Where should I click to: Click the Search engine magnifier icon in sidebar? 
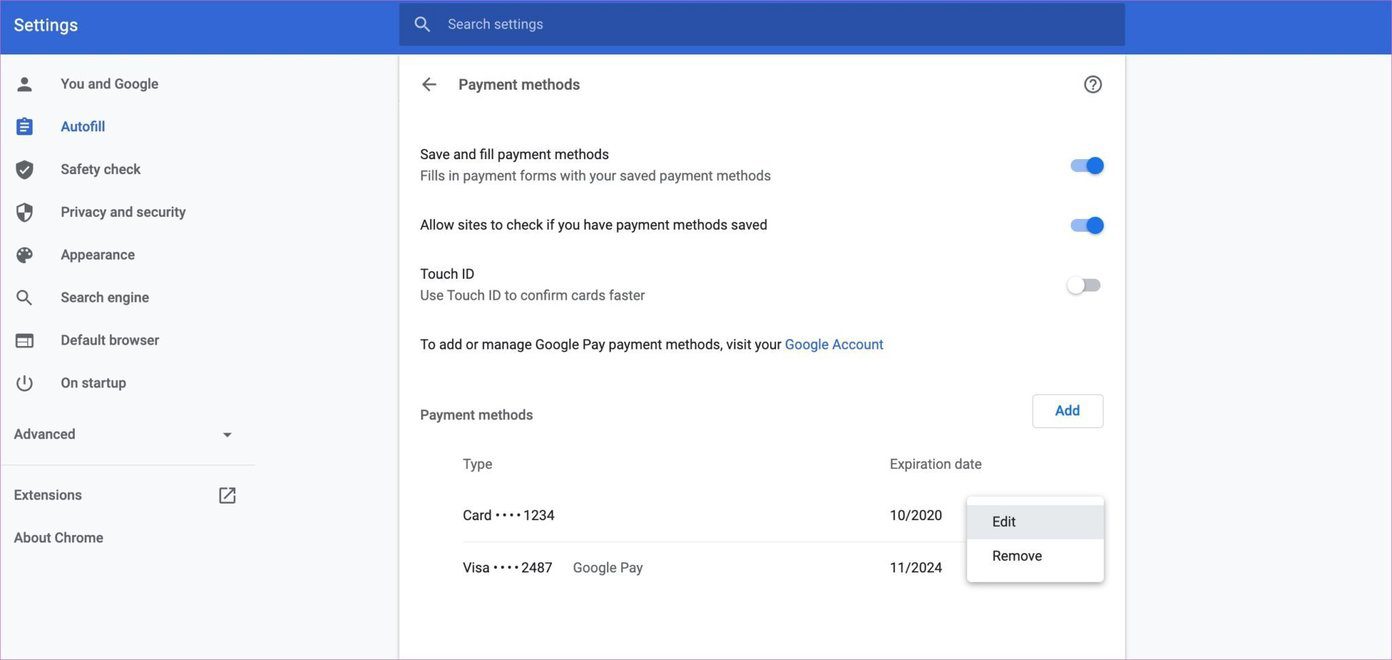pos(24,298)
